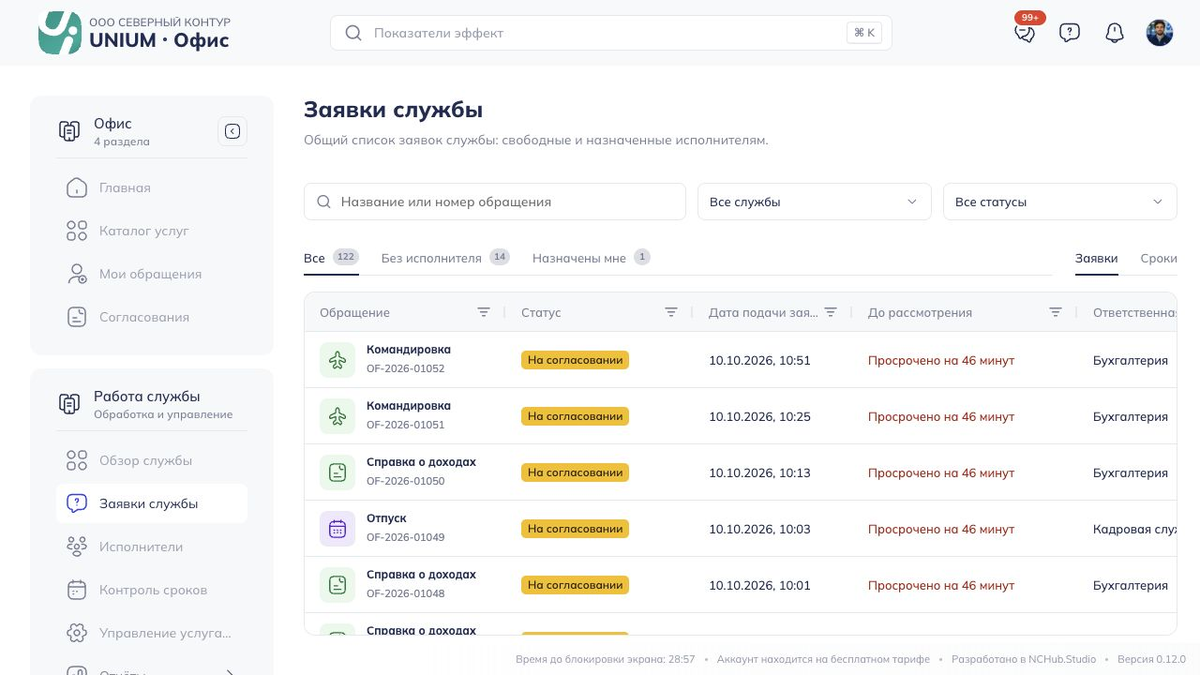Select the Сроки view tab
1200x675 pixels.
(x=1159, y=258)
